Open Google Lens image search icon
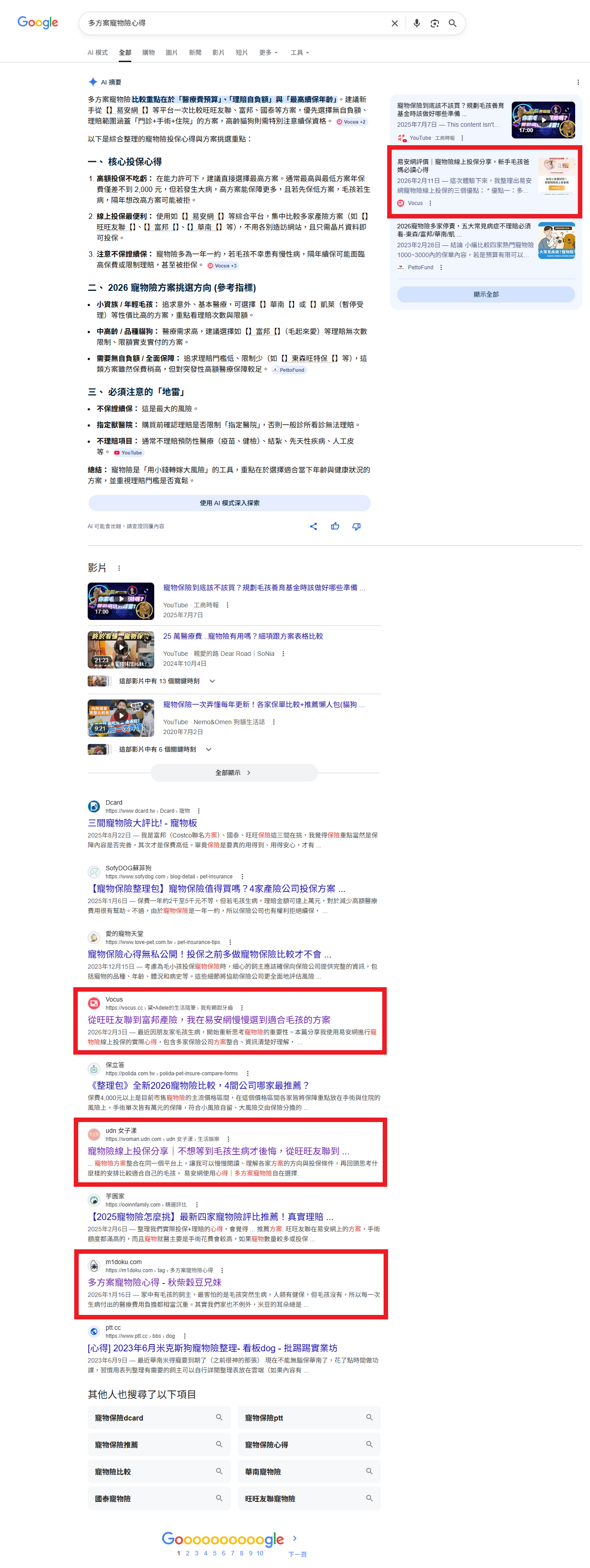Viewport: 590px width, 1568px height. pos(434,23)
